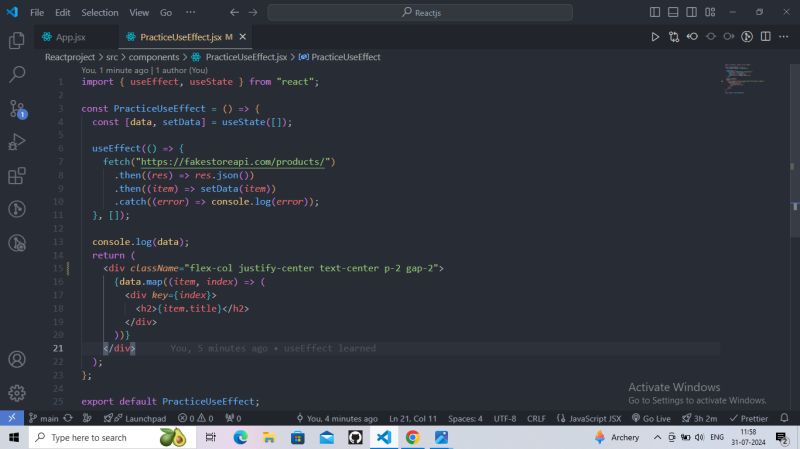
Task: Expand the hidden menus ellipsis
Action: 190,12
